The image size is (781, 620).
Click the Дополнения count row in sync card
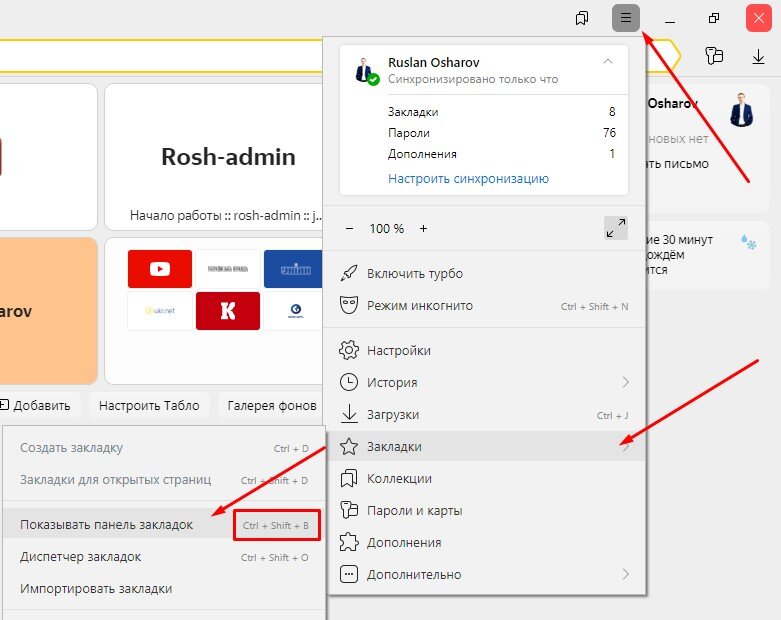pyautogui.click(x=502, y=153)
